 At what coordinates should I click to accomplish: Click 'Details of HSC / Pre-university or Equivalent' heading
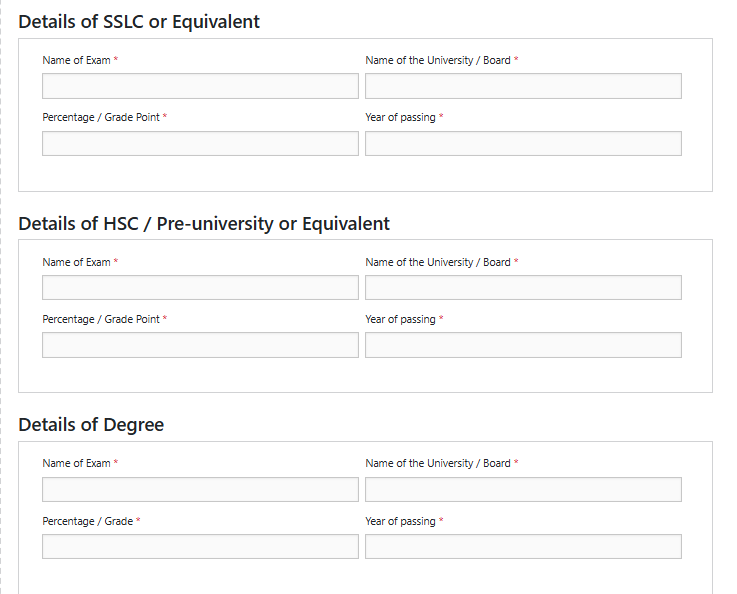pyautogui.click(x=204, y=224)
